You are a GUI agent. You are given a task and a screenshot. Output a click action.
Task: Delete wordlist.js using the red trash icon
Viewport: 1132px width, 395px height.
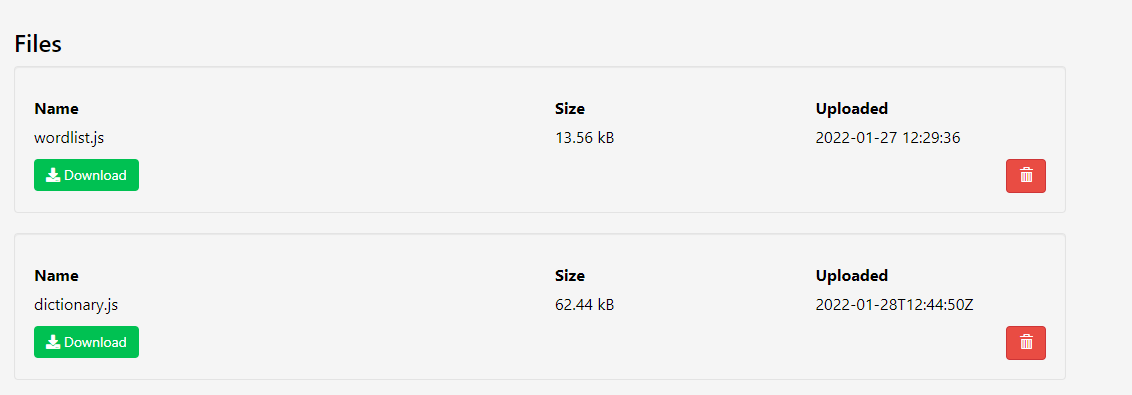(x=1025, y=175)
